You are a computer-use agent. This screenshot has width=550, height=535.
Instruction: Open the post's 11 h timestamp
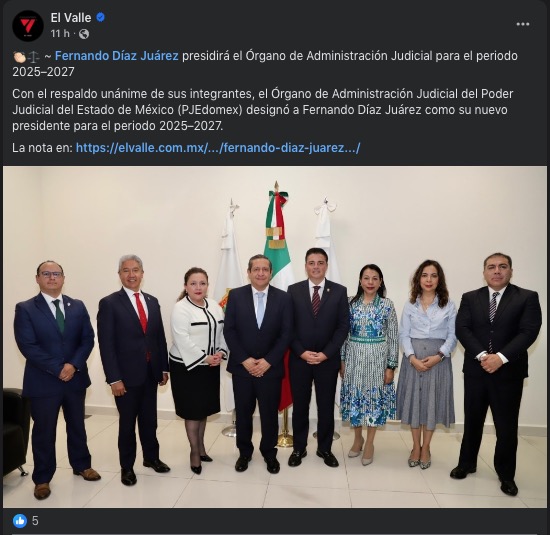click(x=60, y=34)
